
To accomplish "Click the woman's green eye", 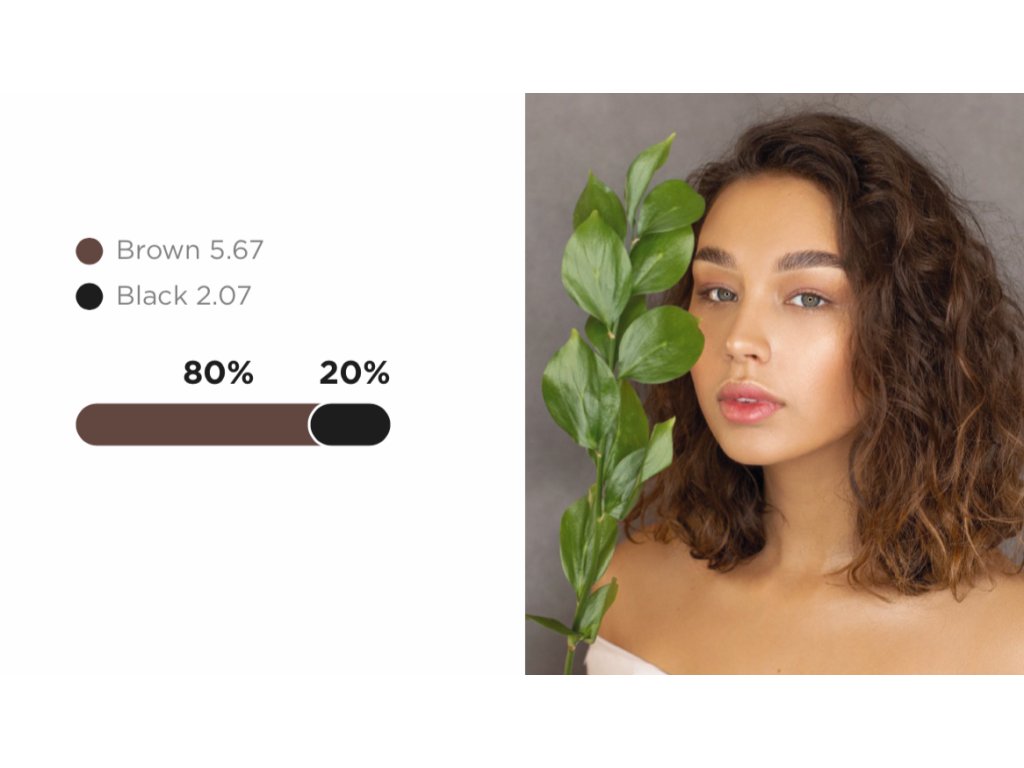I will 808,300.
